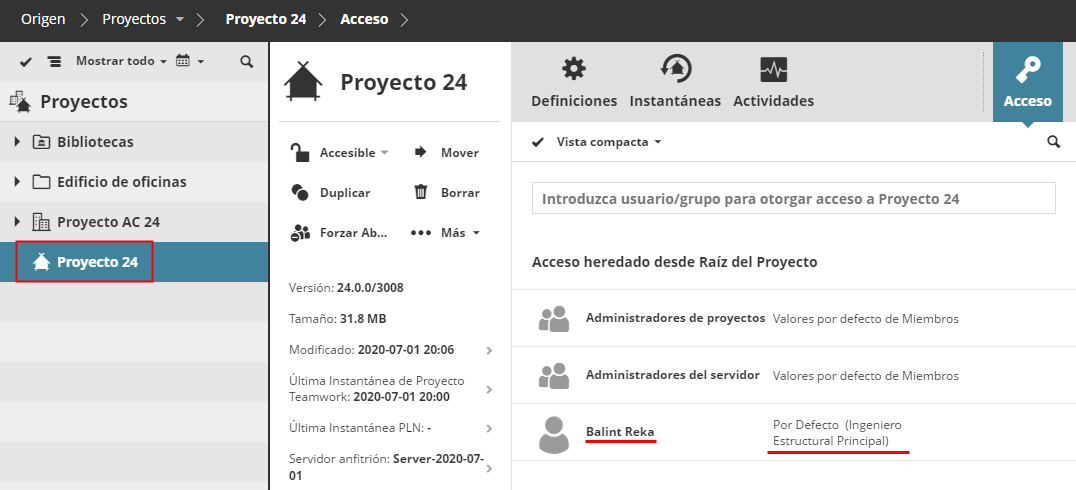Expand the Edificio de oficinas folder
Viewport: 1076px width, 490px height.
tap(18, 182)
